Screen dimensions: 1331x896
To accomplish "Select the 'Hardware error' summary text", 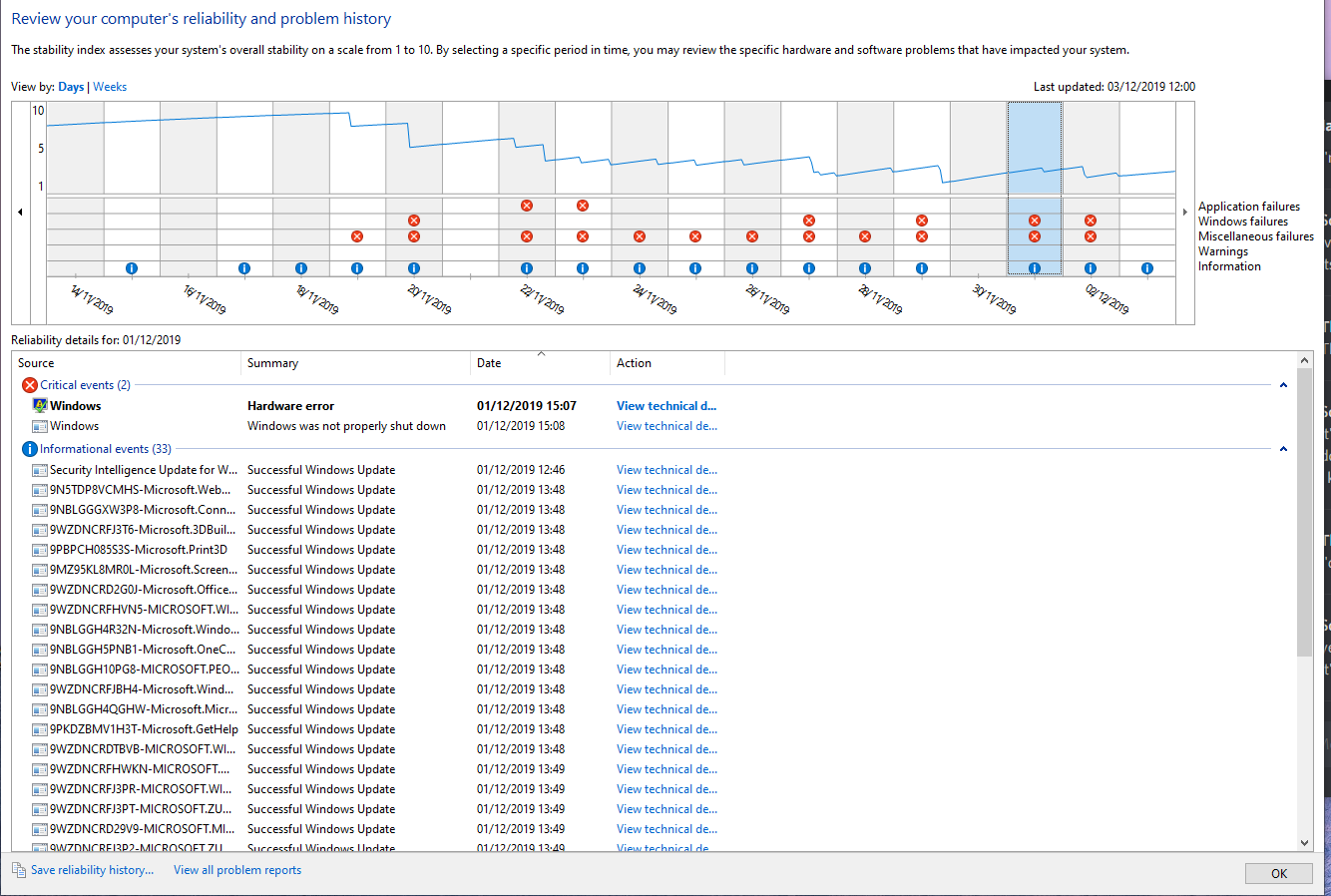I will 291,406.
